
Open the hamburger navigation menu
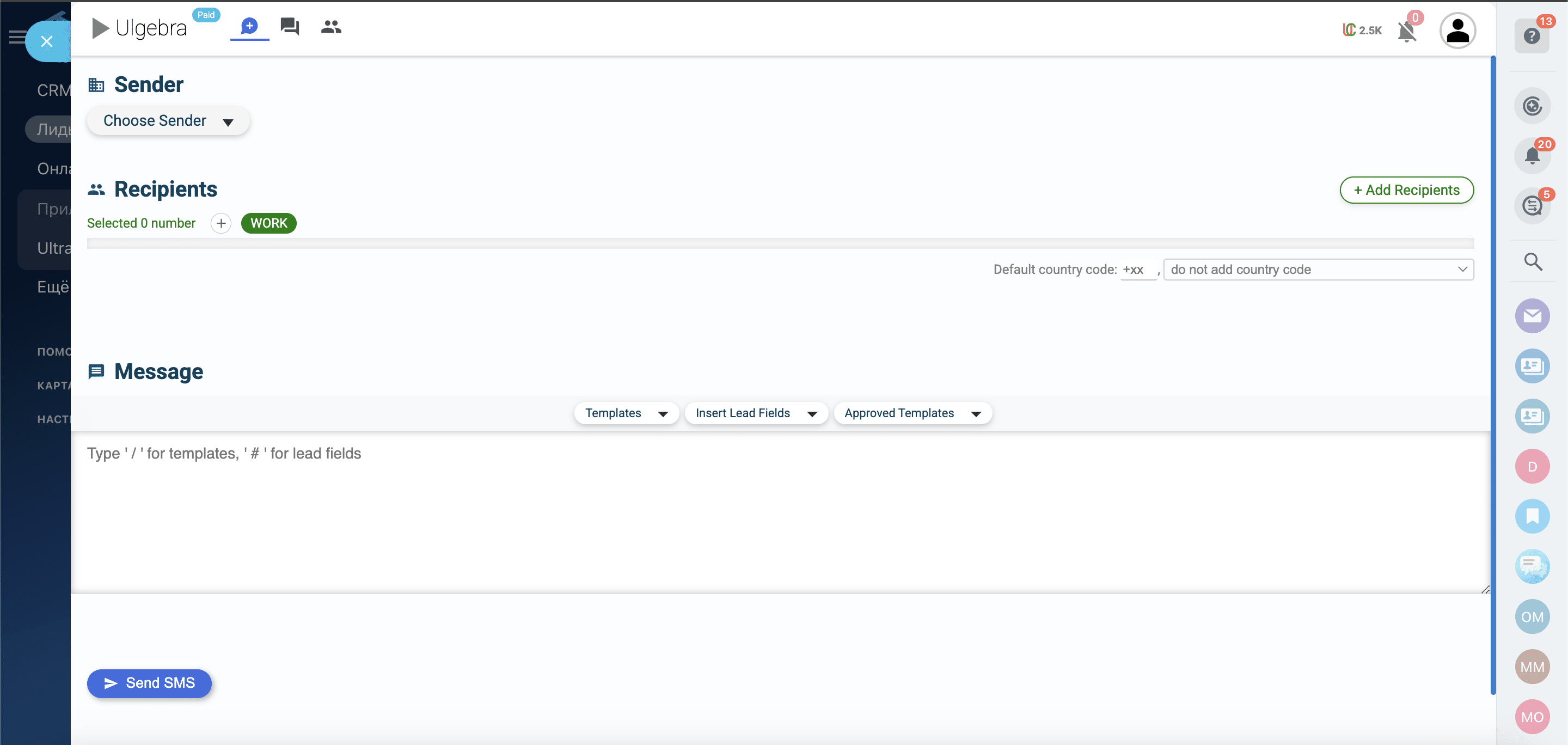pyautogui.click(x=17, y=37)
